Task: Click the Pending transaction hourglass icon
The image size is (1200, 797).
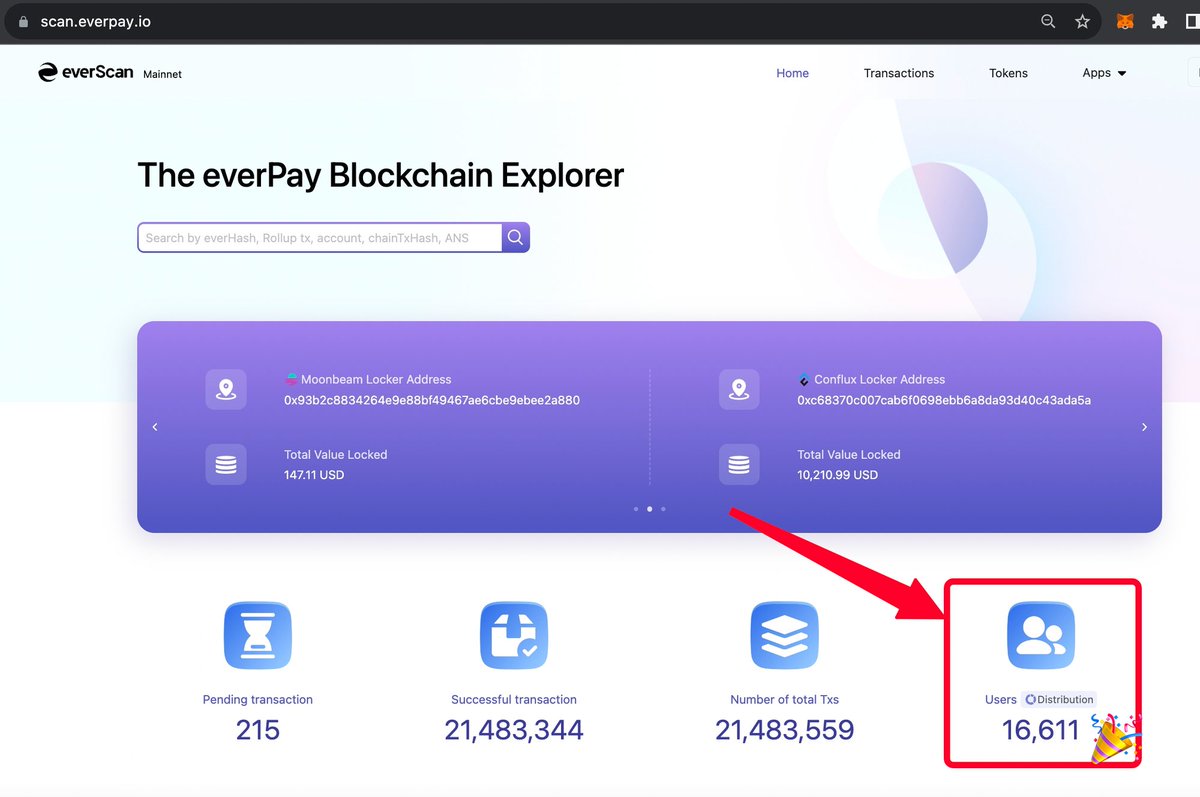Action: (x=257, y=634)
